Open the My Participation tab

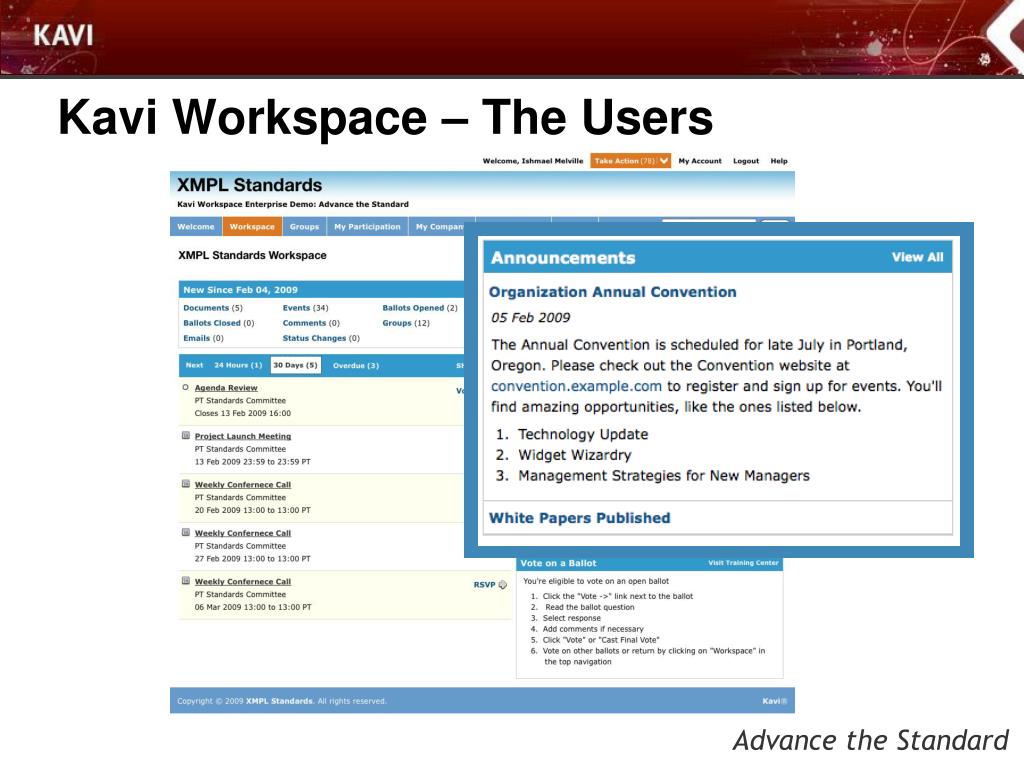[x=367, y=227]
